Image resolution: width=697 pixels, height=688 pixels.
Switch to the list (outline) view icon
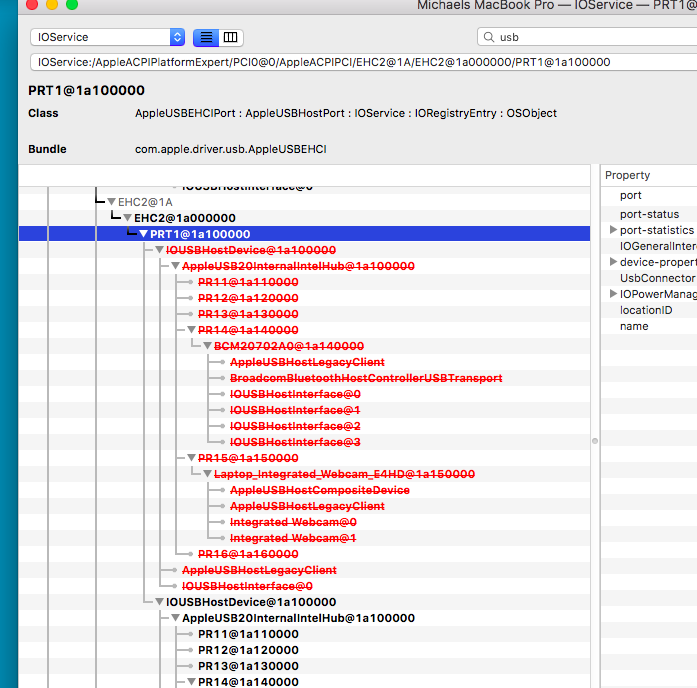click(206, 37)
